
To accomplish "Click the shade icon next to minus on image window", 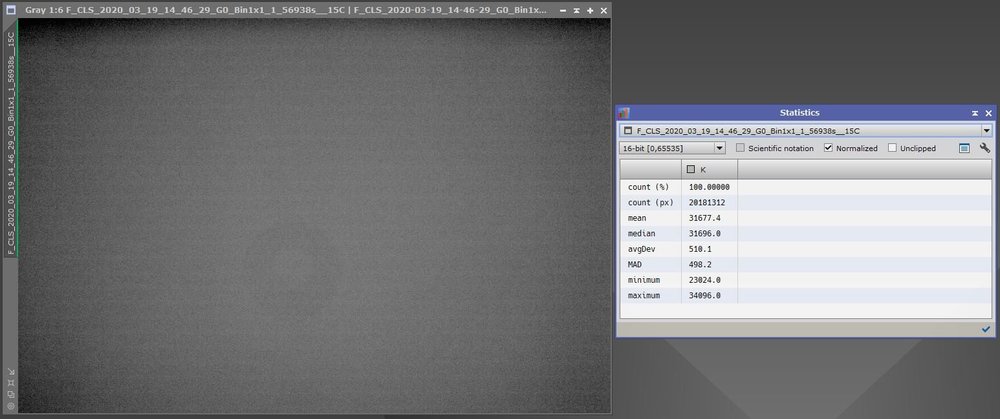I will pos(577,11).
